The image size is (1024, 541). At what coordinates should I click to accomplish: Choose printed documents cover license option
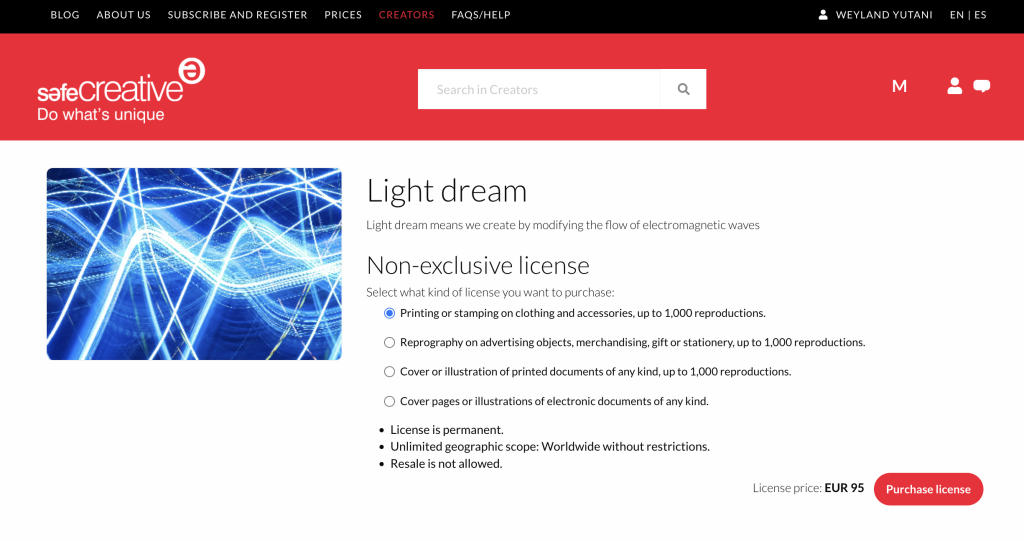click(390, 371)
